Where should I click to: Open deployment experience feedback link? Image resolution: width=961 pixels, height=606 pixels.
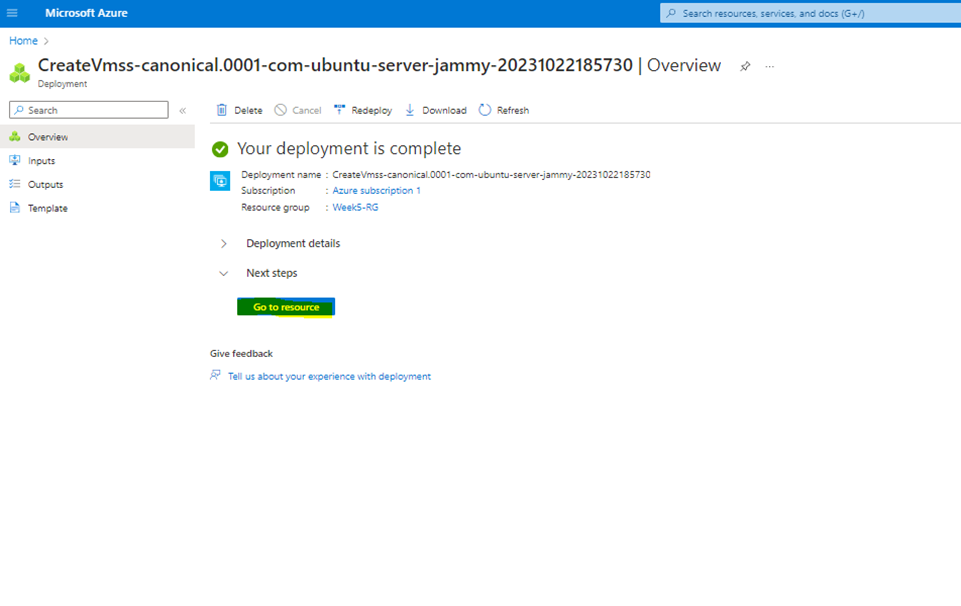[x=329, y=376]
